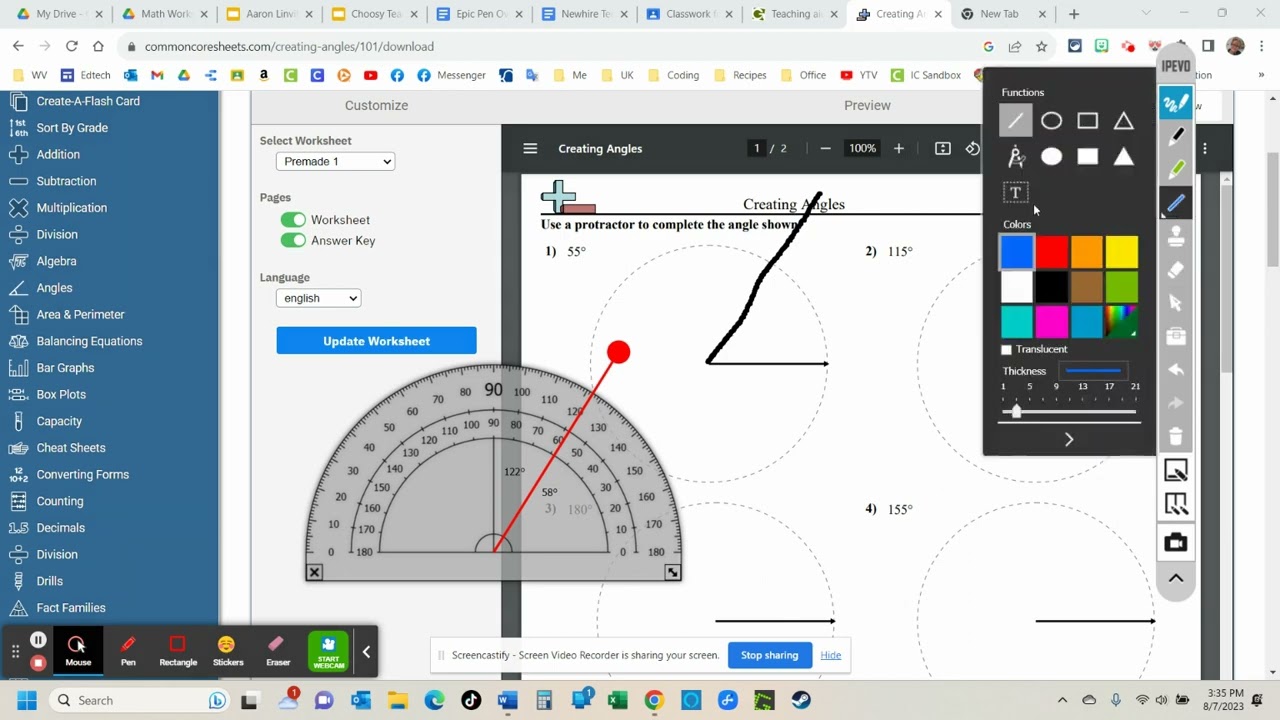Open the Angles category in sidebar

pos(54,288)
